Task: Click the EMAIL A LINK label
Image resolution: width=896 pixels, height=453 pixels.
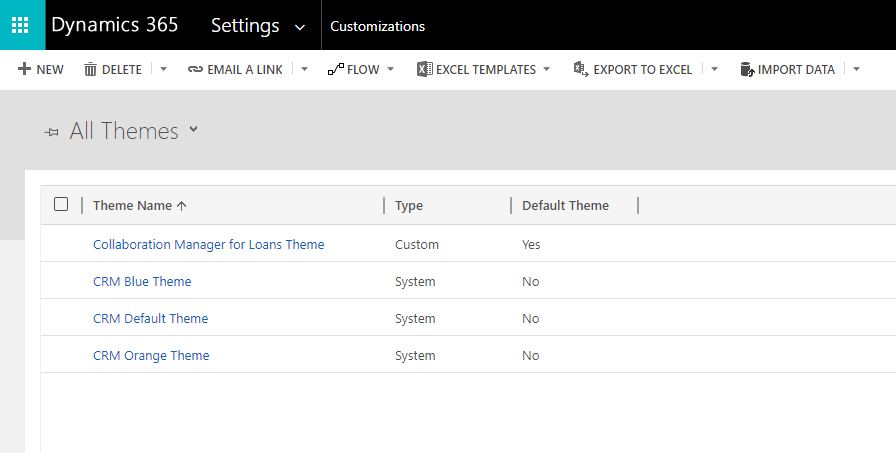Action: pyautogui.click(x=245, y=70)
